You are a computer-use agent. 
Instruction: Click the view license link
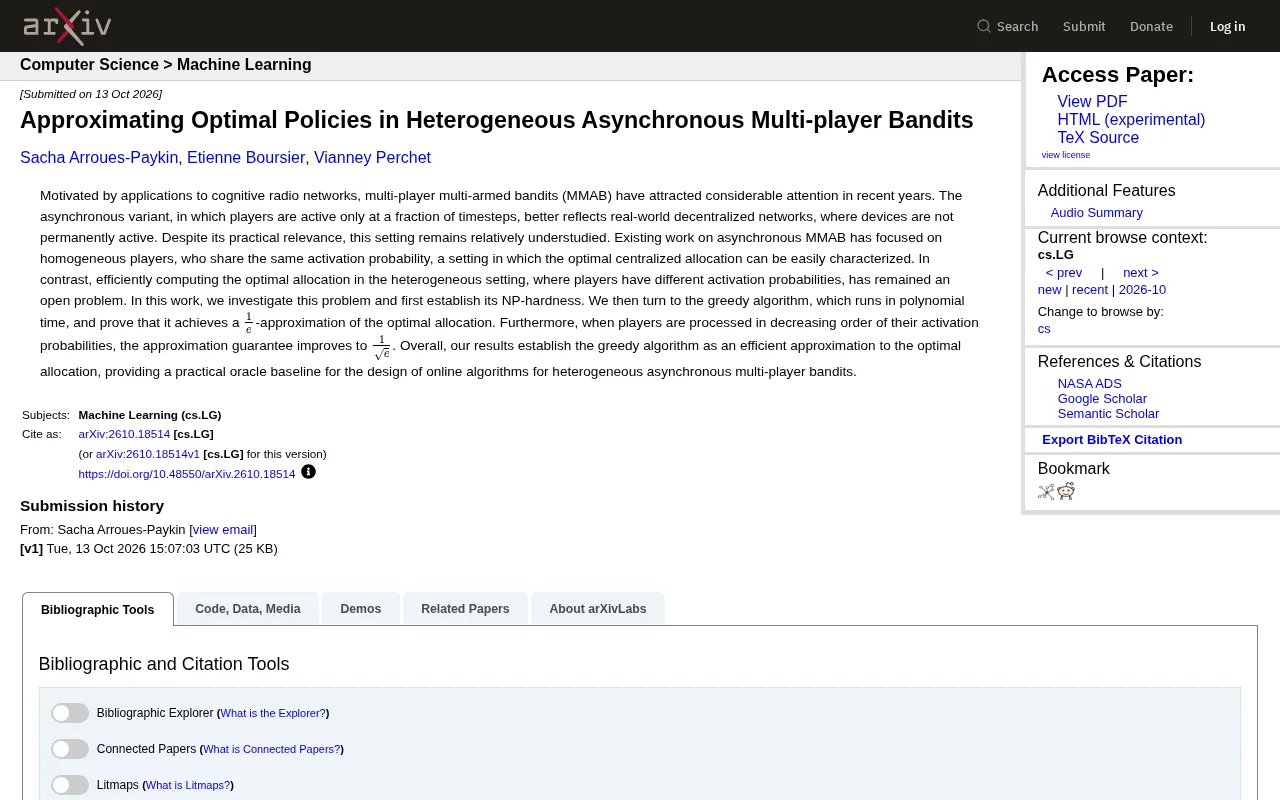tap(1066, 155)
